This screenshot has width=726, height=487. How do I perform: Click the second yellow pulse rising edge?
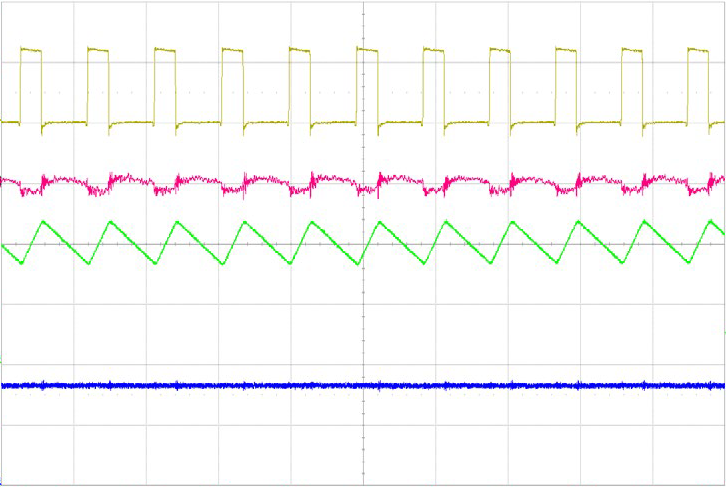[88, 85]
